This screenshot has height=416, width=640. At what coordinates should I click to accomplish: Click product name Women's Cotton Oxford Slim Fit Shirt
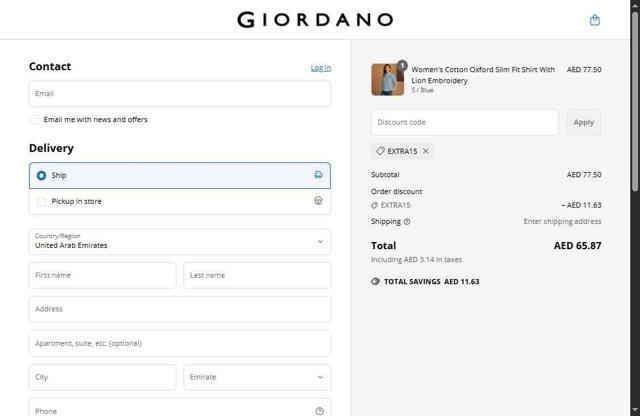483,75
